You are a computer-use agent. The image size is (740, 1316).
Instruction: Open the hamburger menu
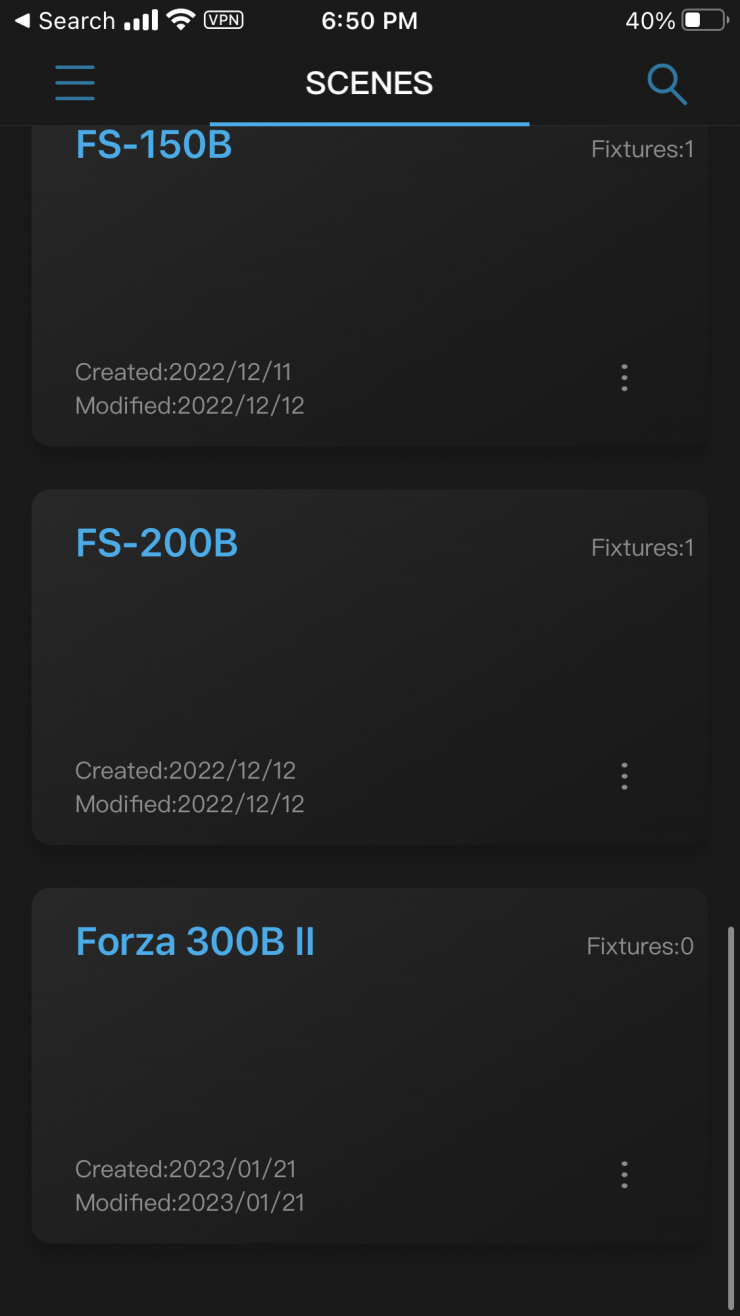click(x=75, y=83)
